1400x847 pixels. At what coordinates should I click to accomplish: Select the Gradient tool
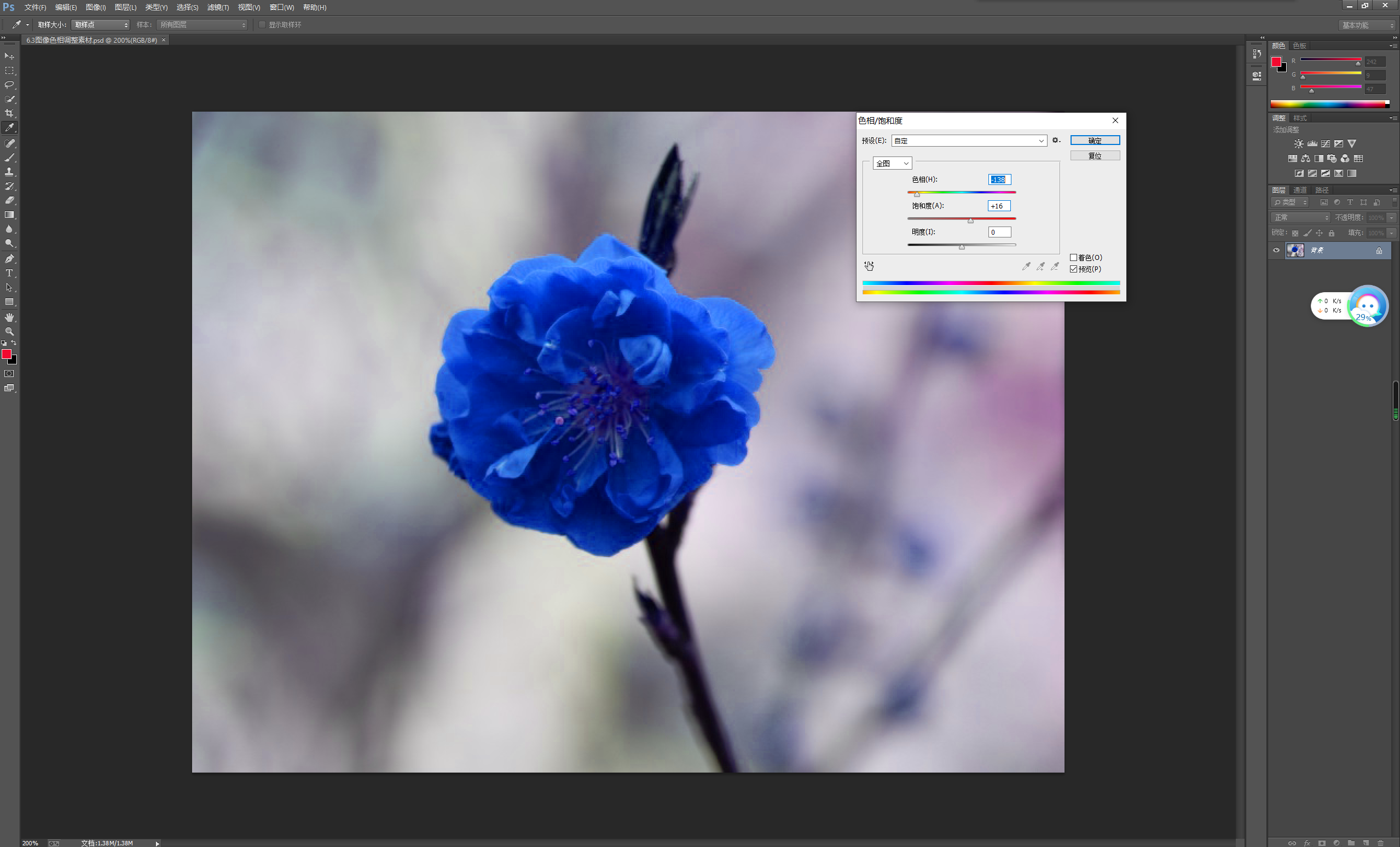pyautogui.click(x=10, y=214)
